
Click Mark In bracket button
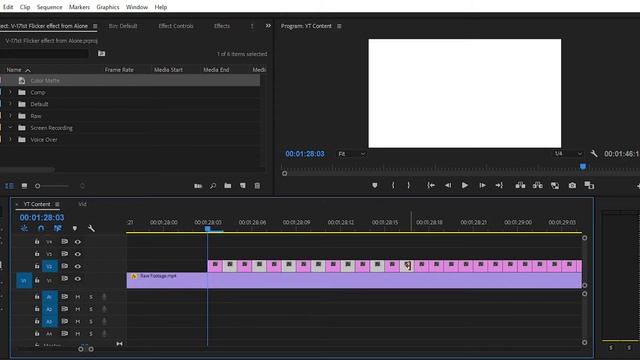point(393,185)
